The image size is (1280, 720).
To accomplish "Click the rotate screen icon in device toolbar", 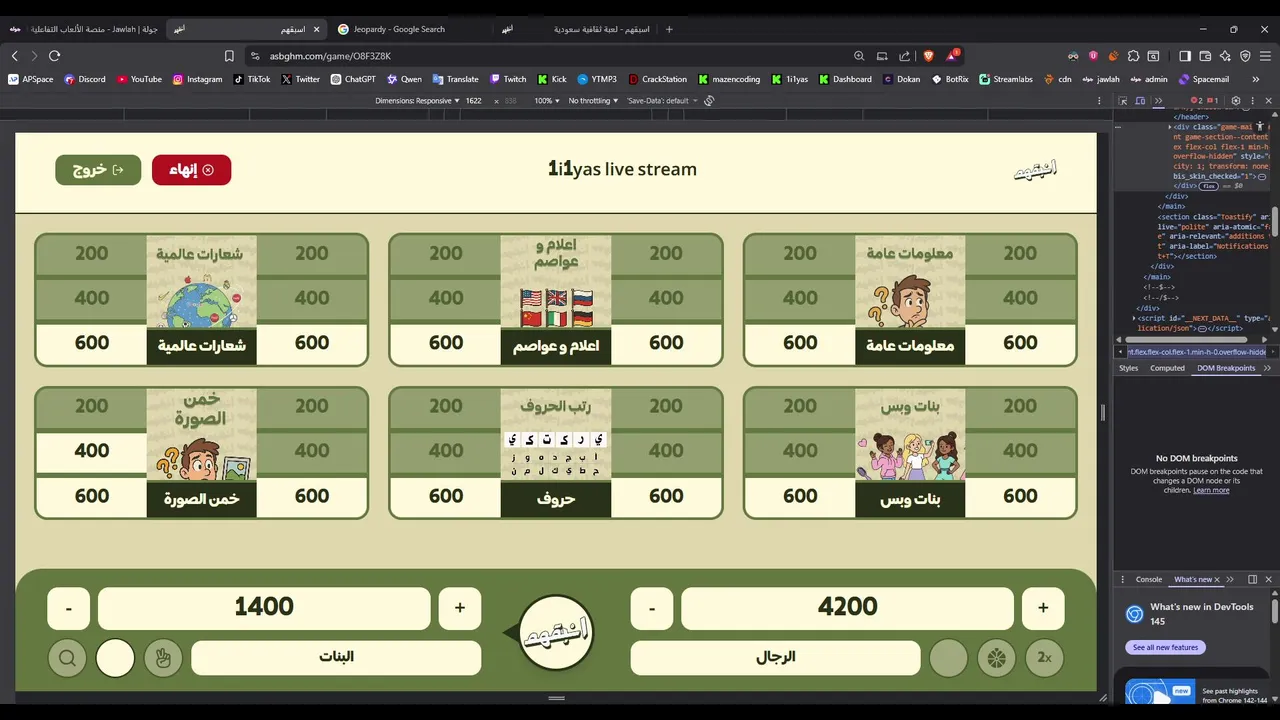I will (709, 101).
